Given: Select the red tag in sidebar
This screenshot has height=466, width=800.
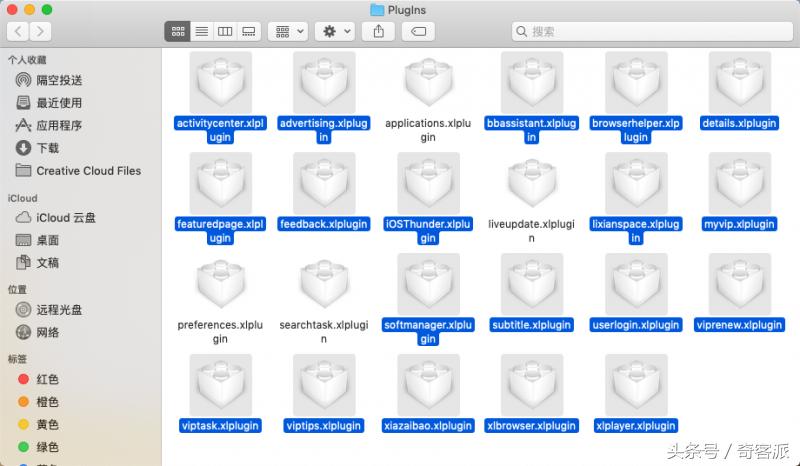Looking at the screenshot, I should (47, 380).
